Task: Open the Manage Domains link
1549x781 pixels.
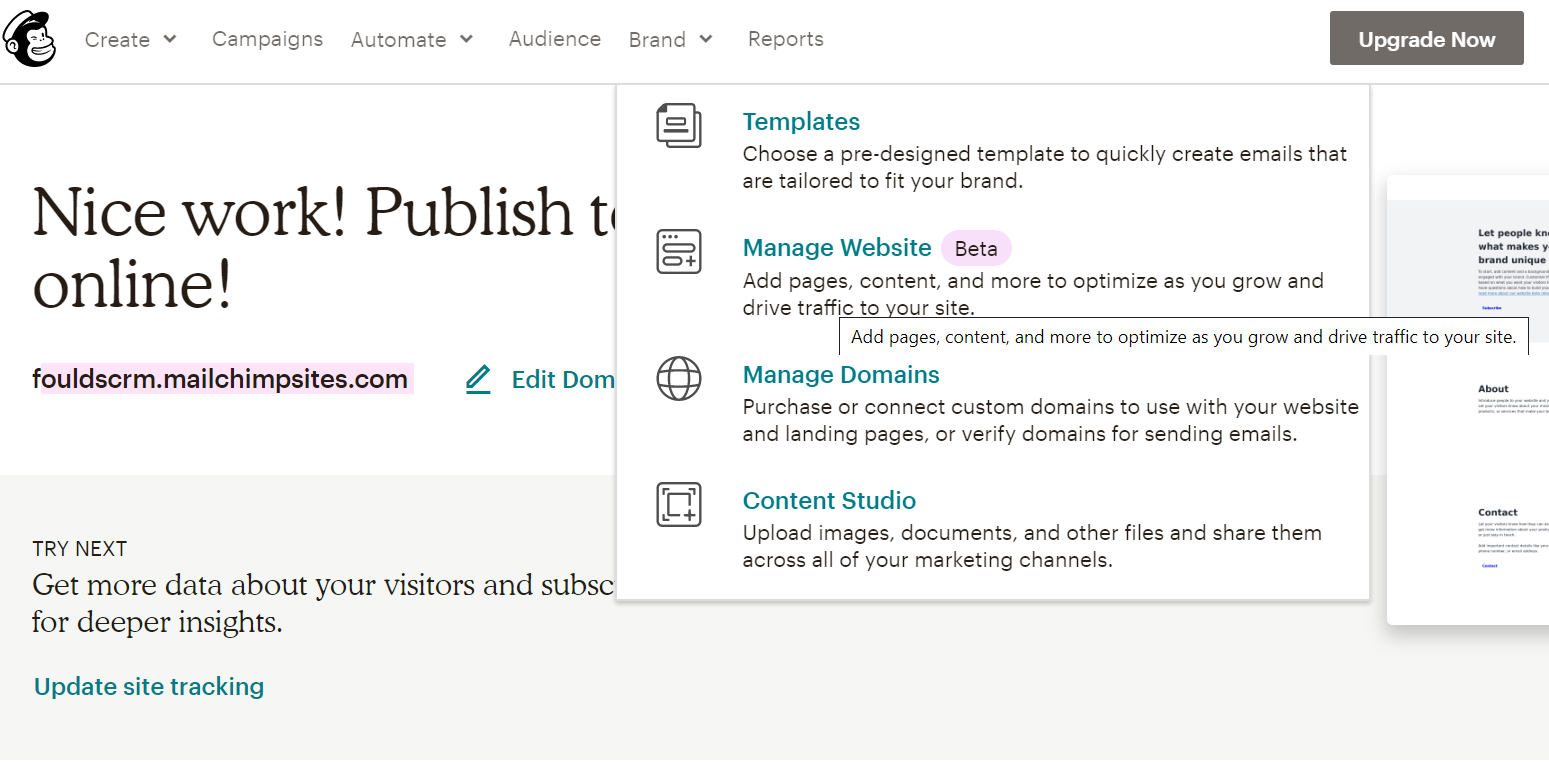Action: [x=841, y=374]
